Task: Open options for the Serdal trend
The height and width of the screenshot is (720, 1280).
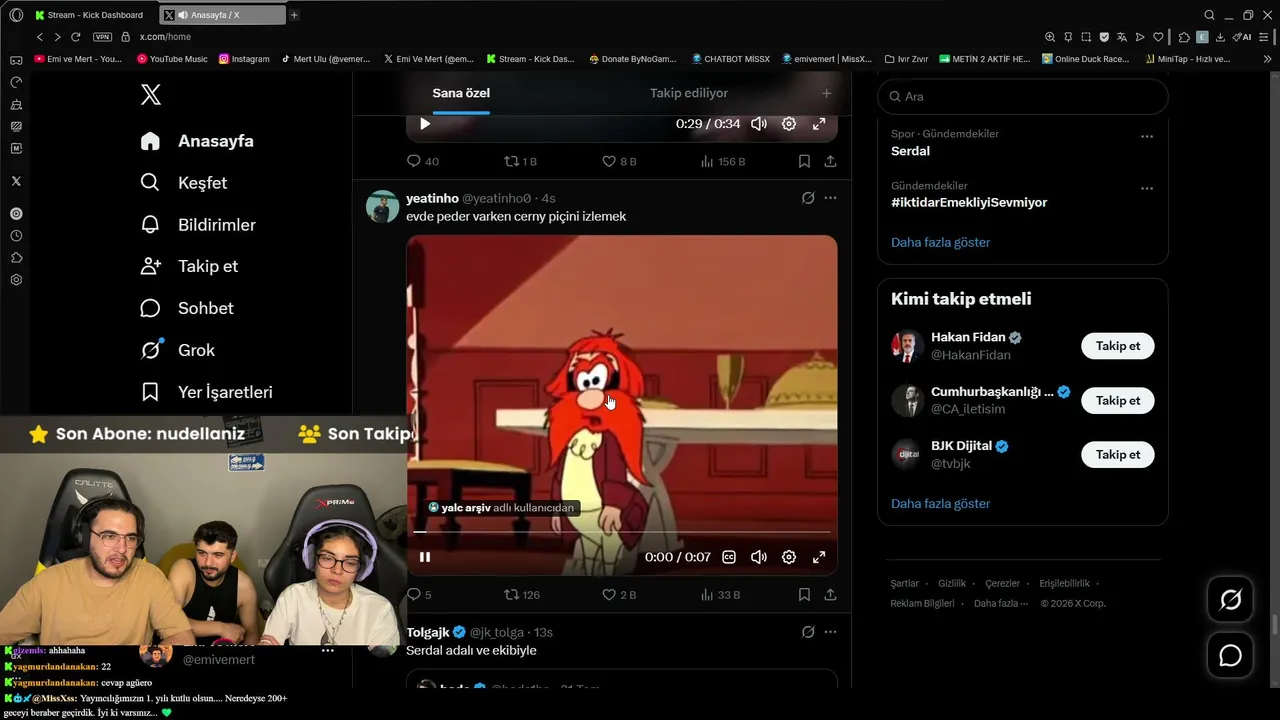Action: (1147, 136)
